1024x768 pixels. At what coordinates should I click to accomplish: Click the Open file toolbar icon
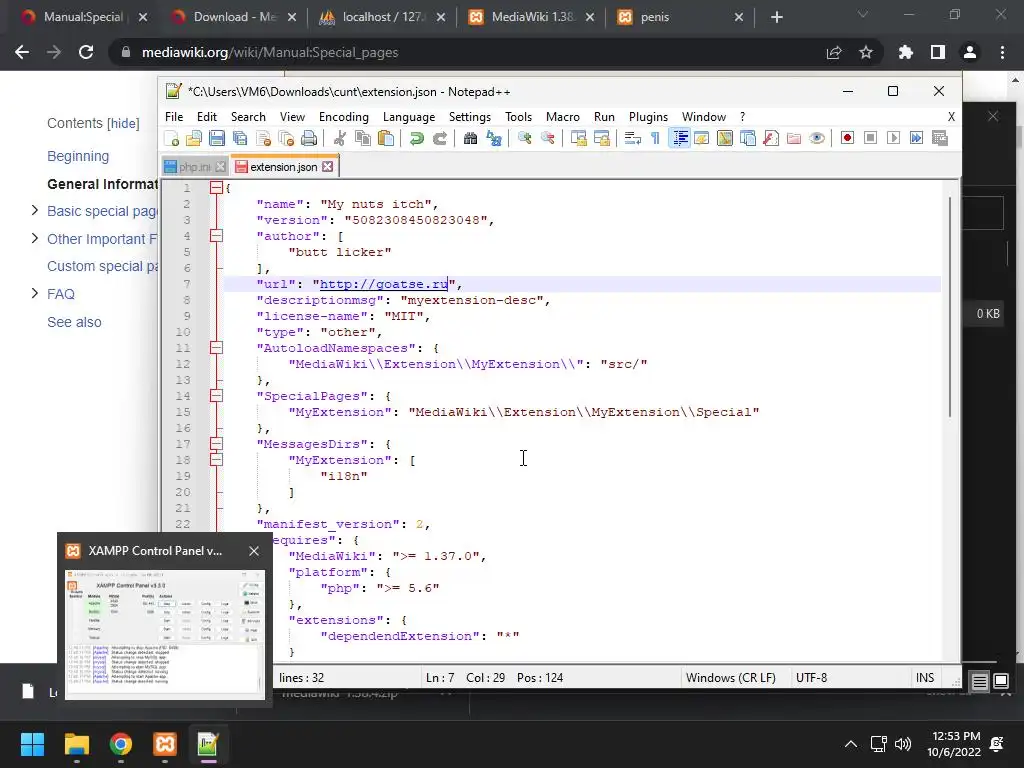[x=194, y=138]
